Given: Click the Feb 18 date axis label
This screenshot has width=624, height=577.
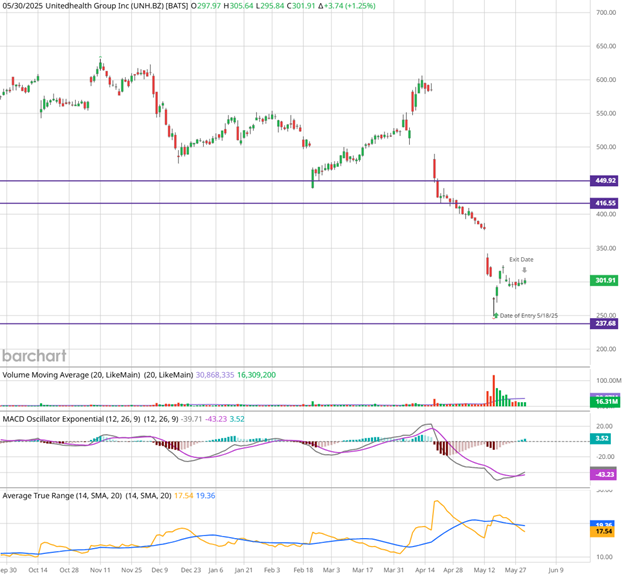Looking at the screenshot, I should coord(303,570).
